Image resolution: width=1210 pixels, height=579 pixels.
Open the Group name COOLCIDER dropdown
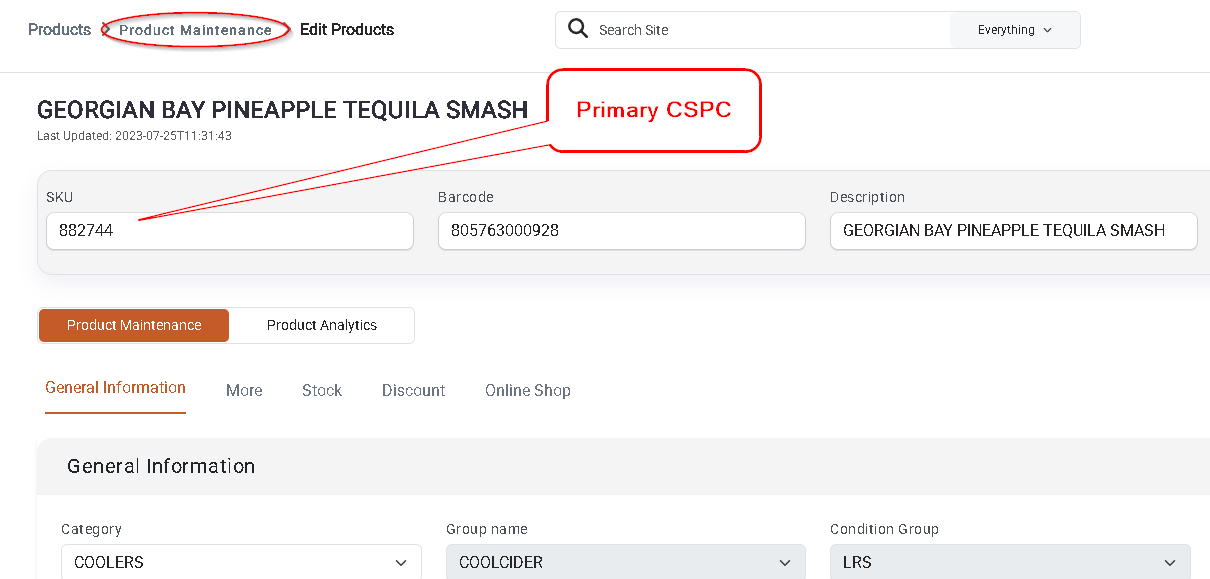pyautogui.click(x=625, y=562)
